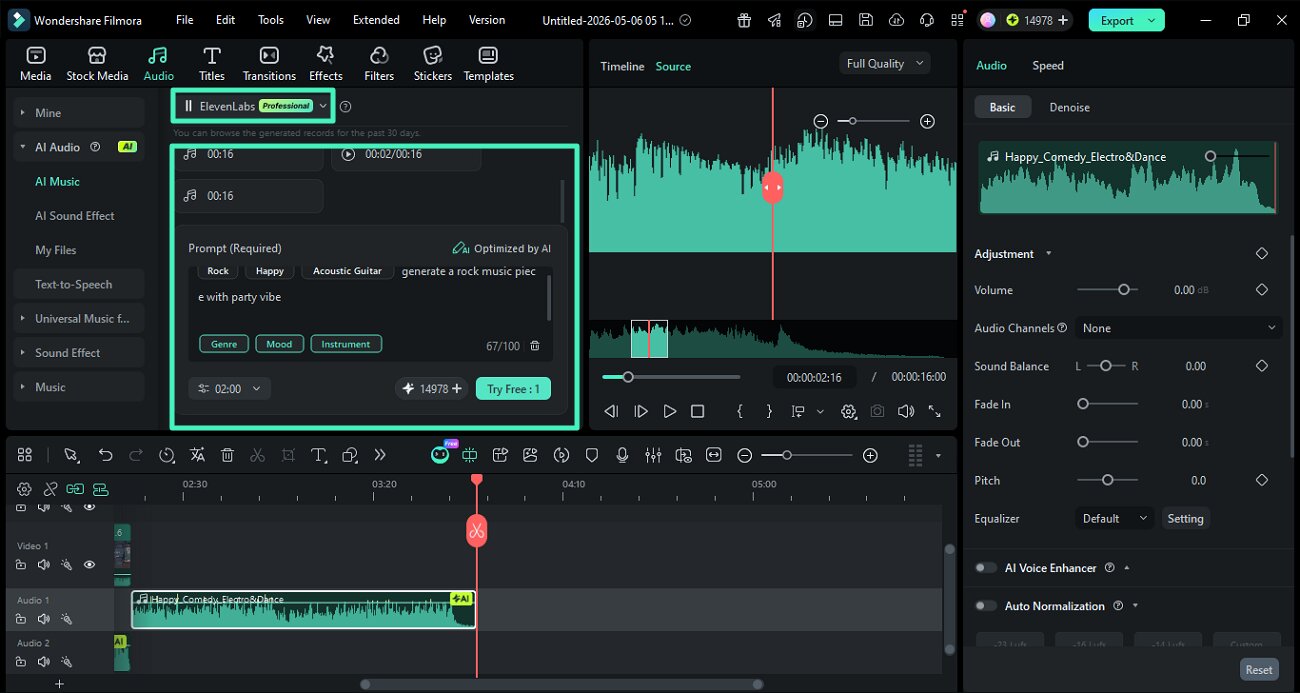This screenshot has width=1300, height=693.
Task: Open the Equalizer Default dropdown
Action: tap(1115, 519)
